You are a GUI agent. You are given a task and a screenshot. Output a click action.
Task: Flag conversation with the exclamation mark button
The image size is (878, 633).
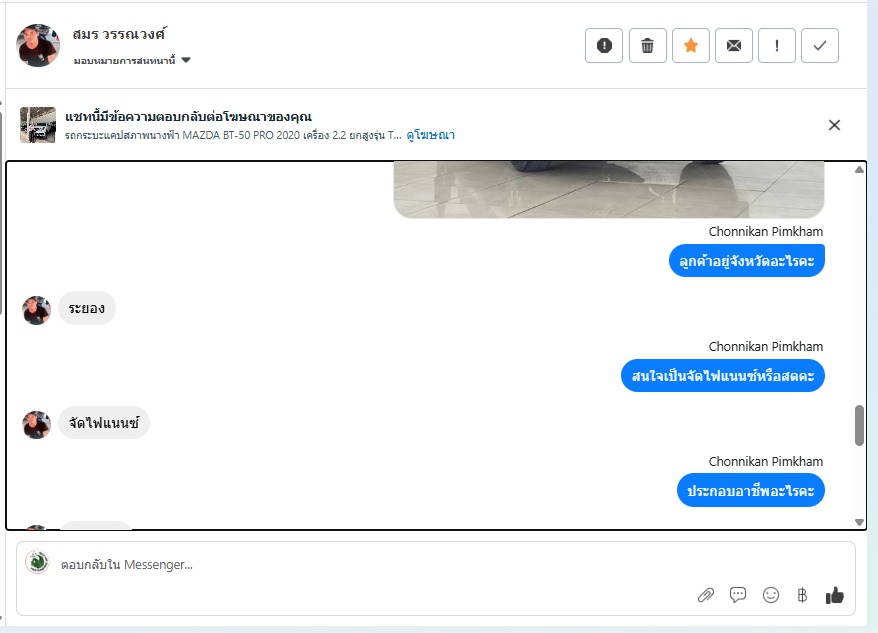[x=777, y=45]
